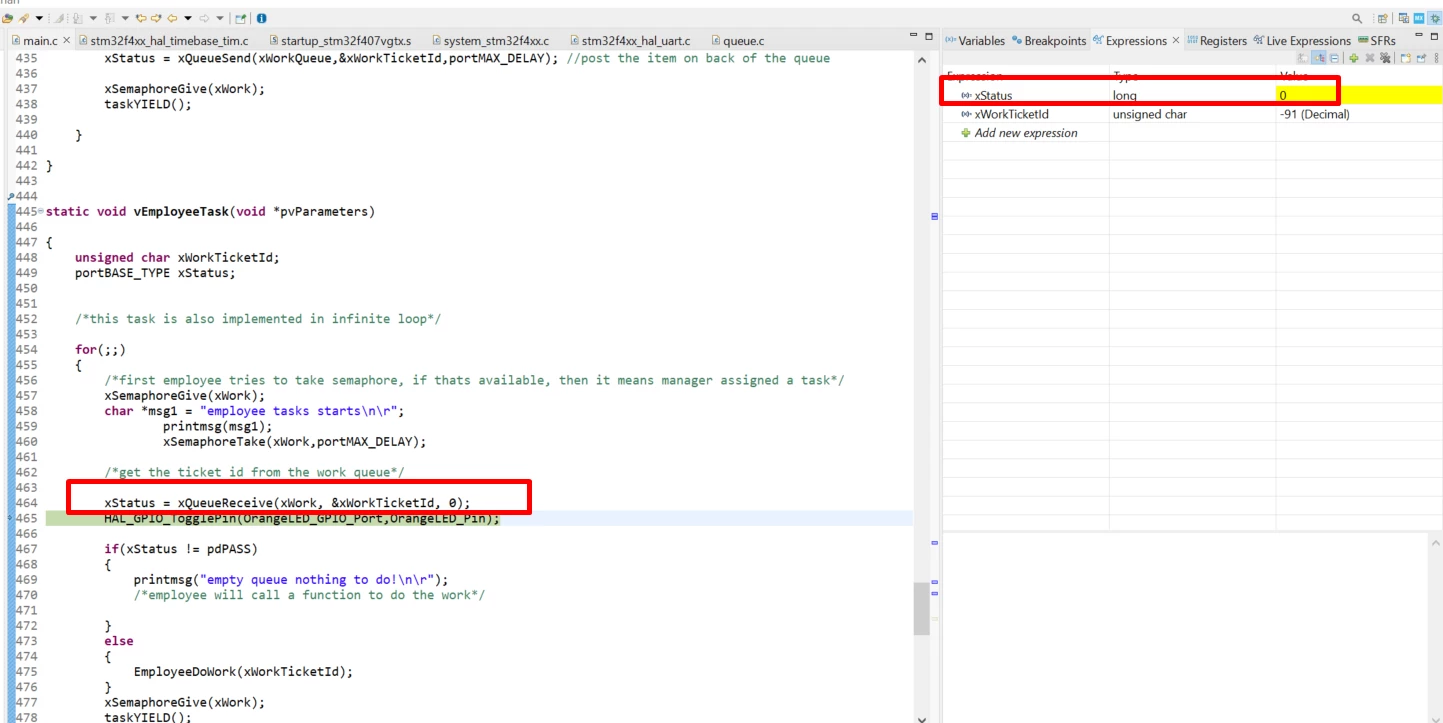
Task: Click the type cell 'unsigned char'
Action: tap(1150, 114)
